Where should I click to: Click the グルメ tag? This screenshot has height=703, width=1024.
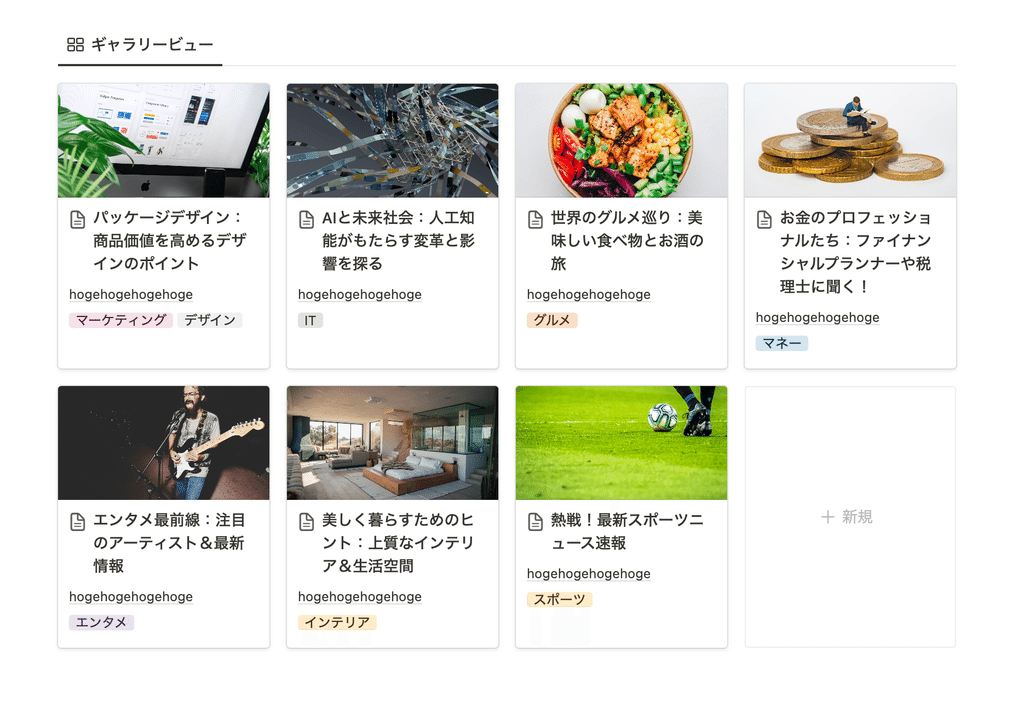click(x=552, y=320)
